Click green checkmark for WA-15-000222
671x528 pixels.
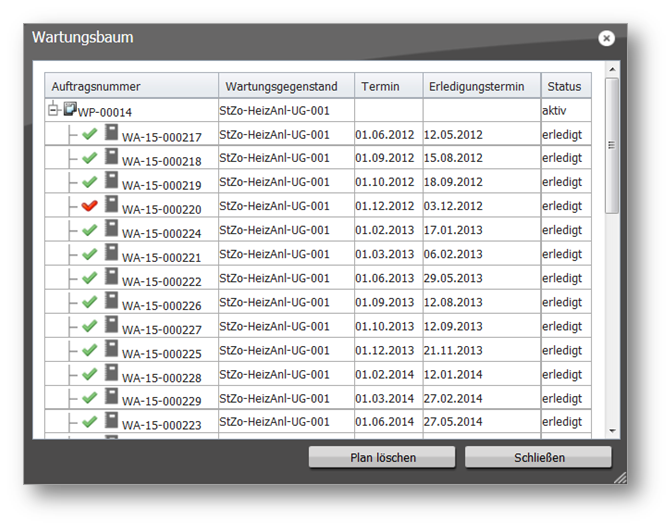89,278
